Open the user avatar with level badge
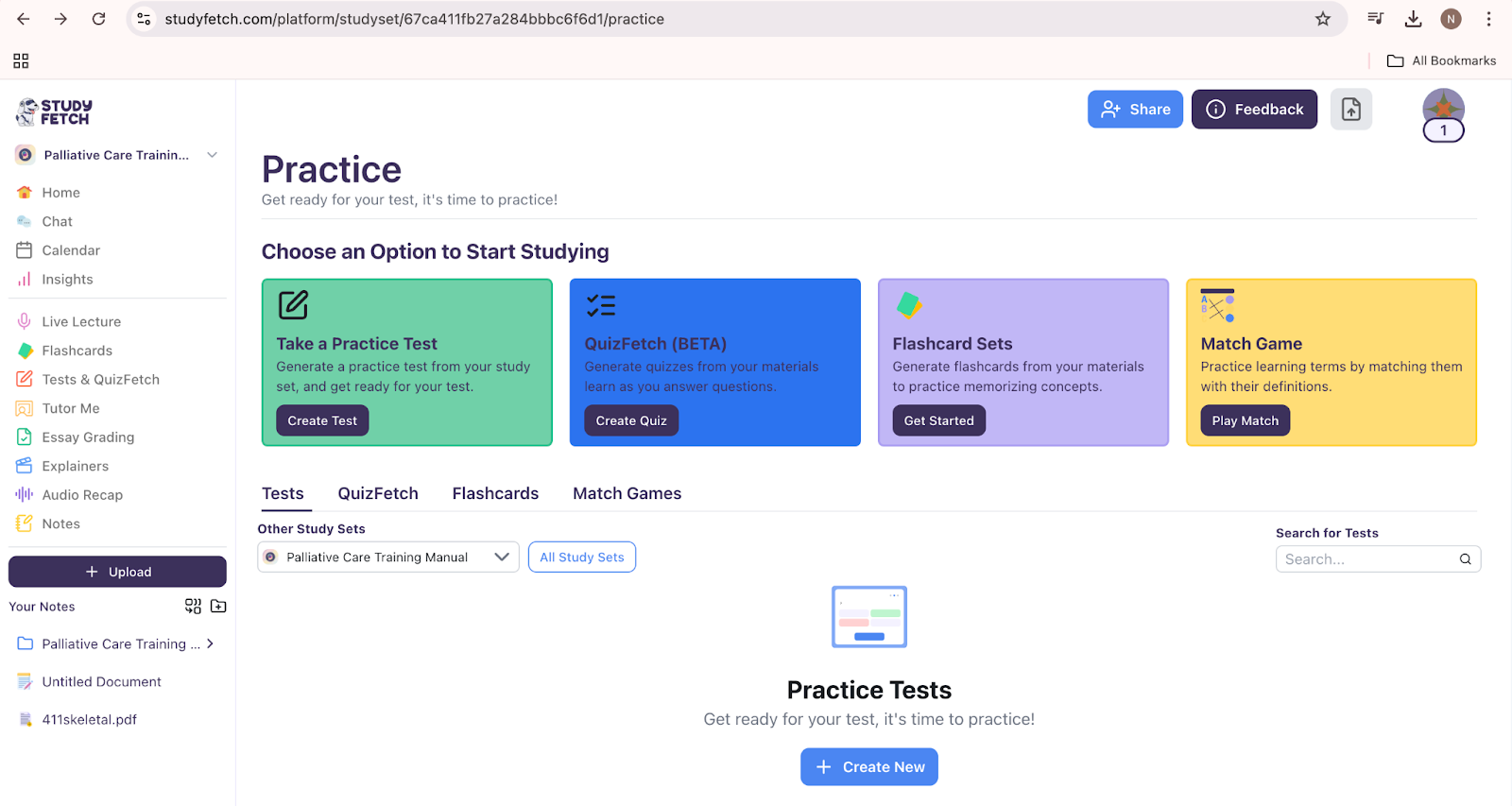1512x806 pixels. pyautogui.click(x=1443, y=115)
